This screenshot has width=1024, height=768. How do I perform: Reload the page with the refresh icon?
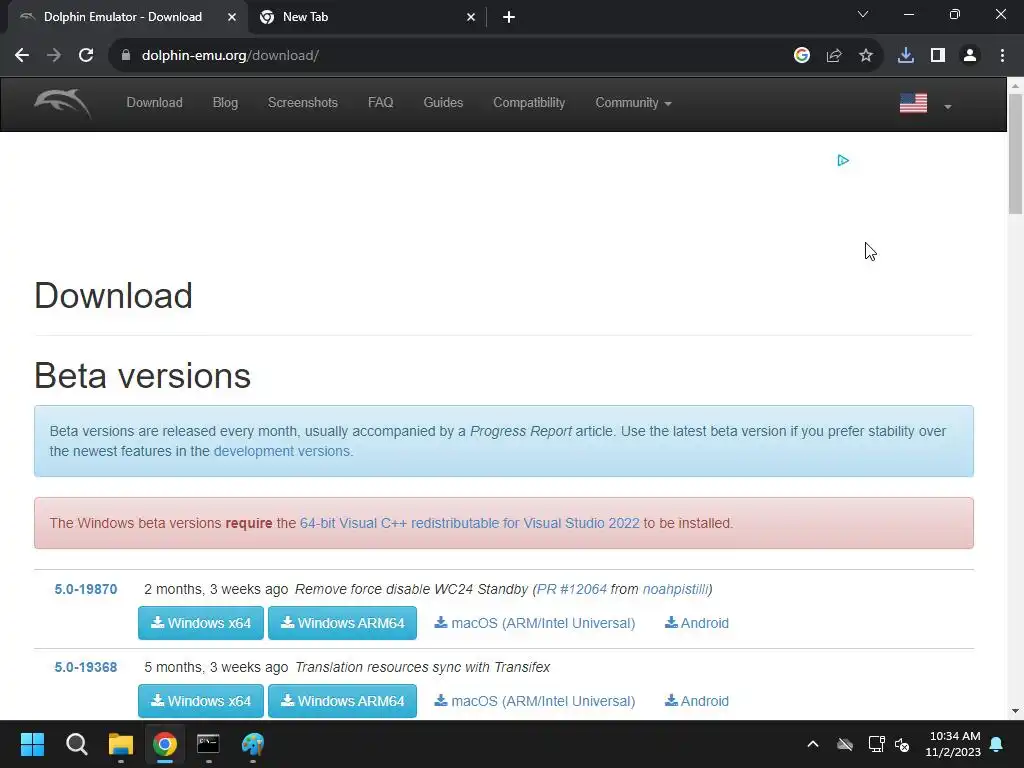(x=86, y=56)
